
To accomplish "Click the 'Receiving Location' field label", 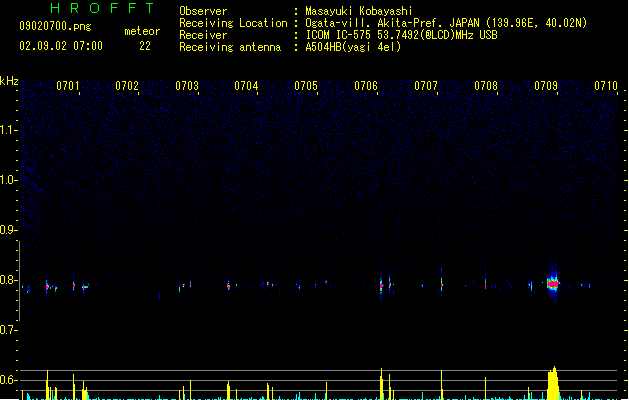I will click(x=233, y=23).
